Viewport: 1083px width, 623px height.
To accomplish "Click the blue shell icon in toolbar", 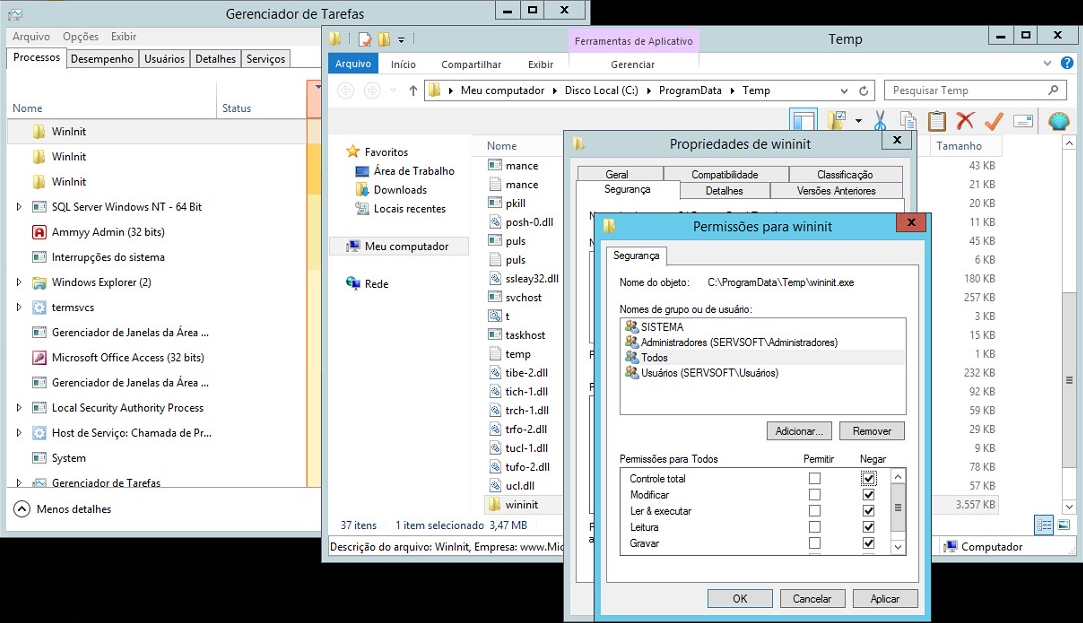I will 1058,121.
